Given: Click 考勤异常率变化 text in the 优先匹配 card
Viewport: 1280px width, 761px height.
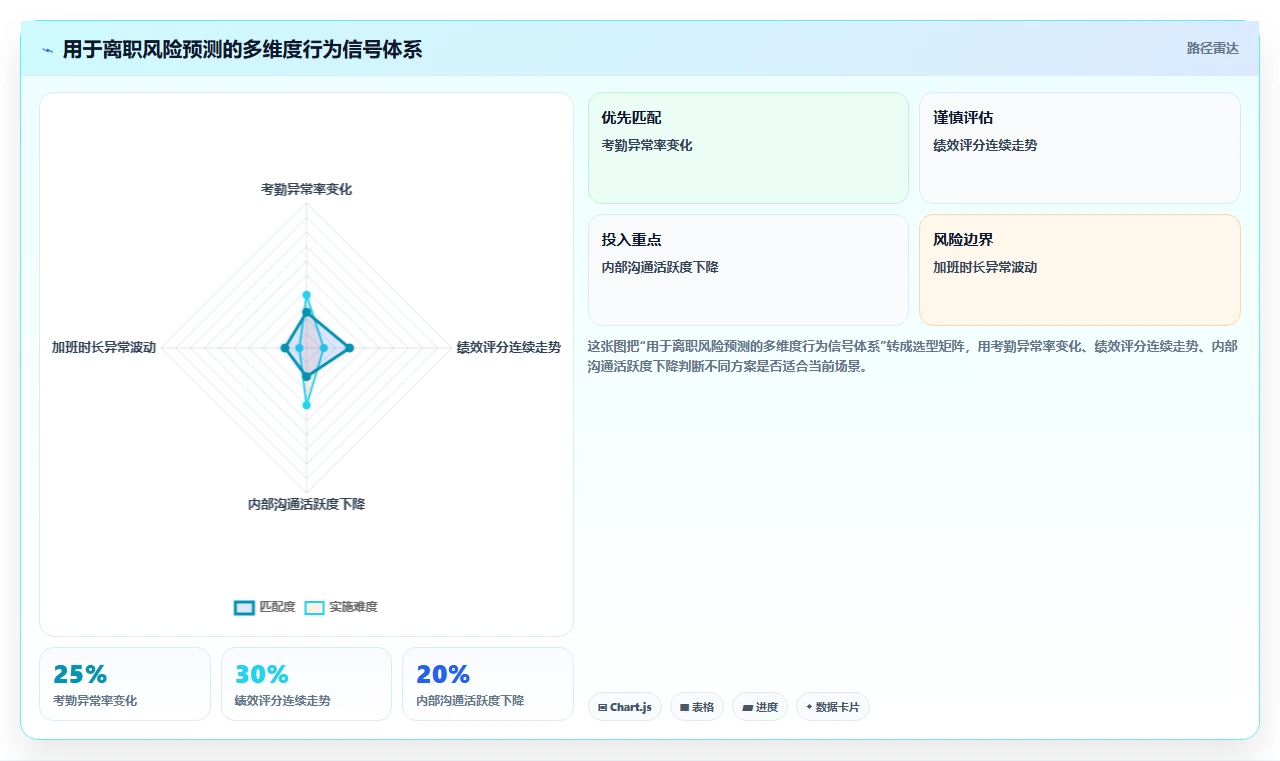Looking at the screenshot, I should point(647,146).
